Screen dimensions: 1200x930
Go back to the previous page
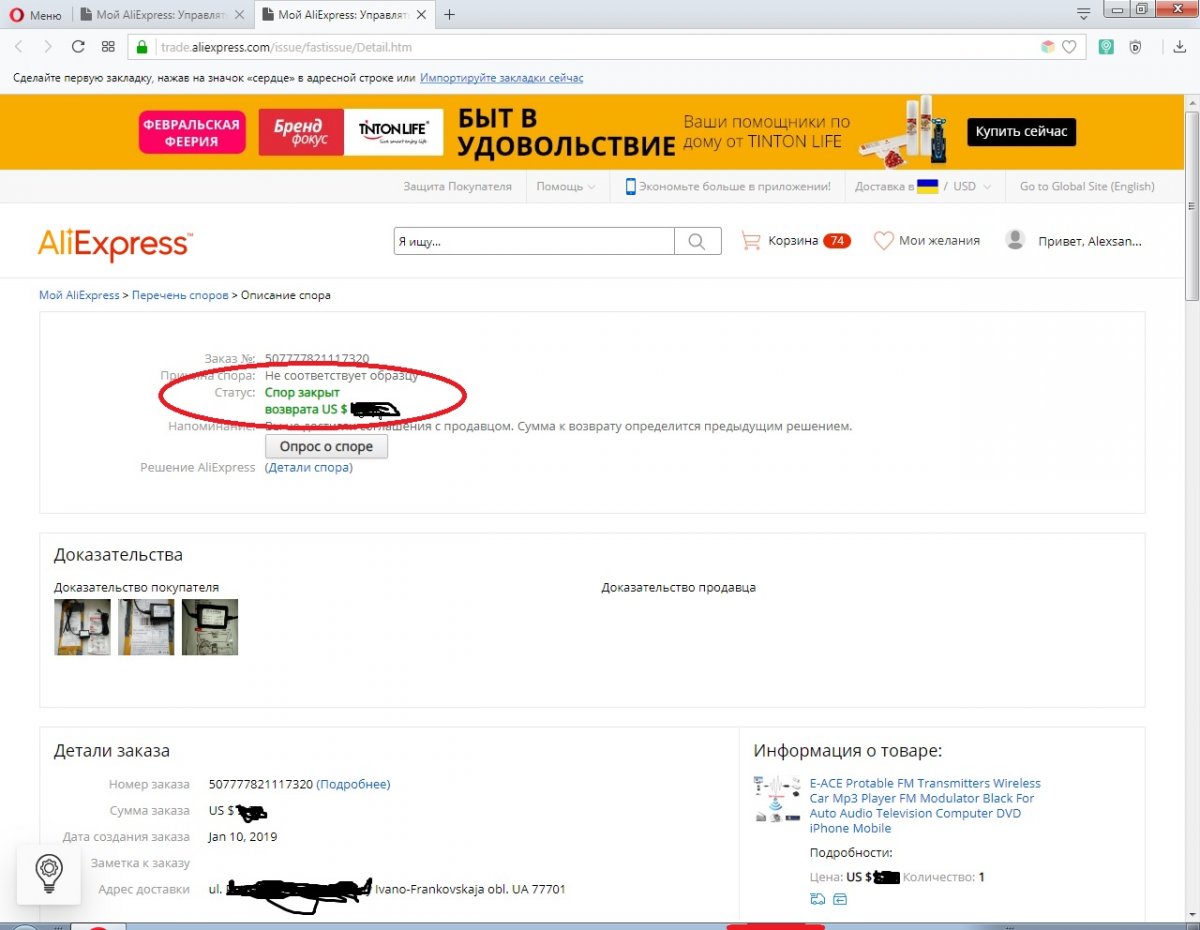click(20, 47)
